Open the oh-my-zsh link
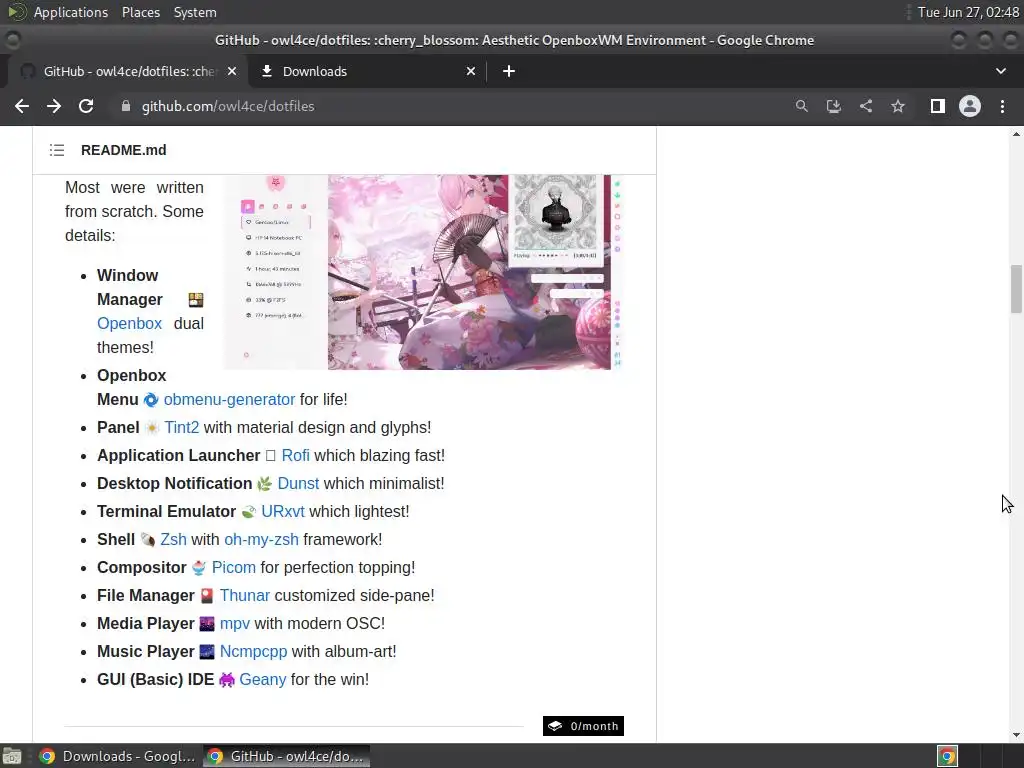The width and height of the screenshot is (1024, 768). point(261,539)
